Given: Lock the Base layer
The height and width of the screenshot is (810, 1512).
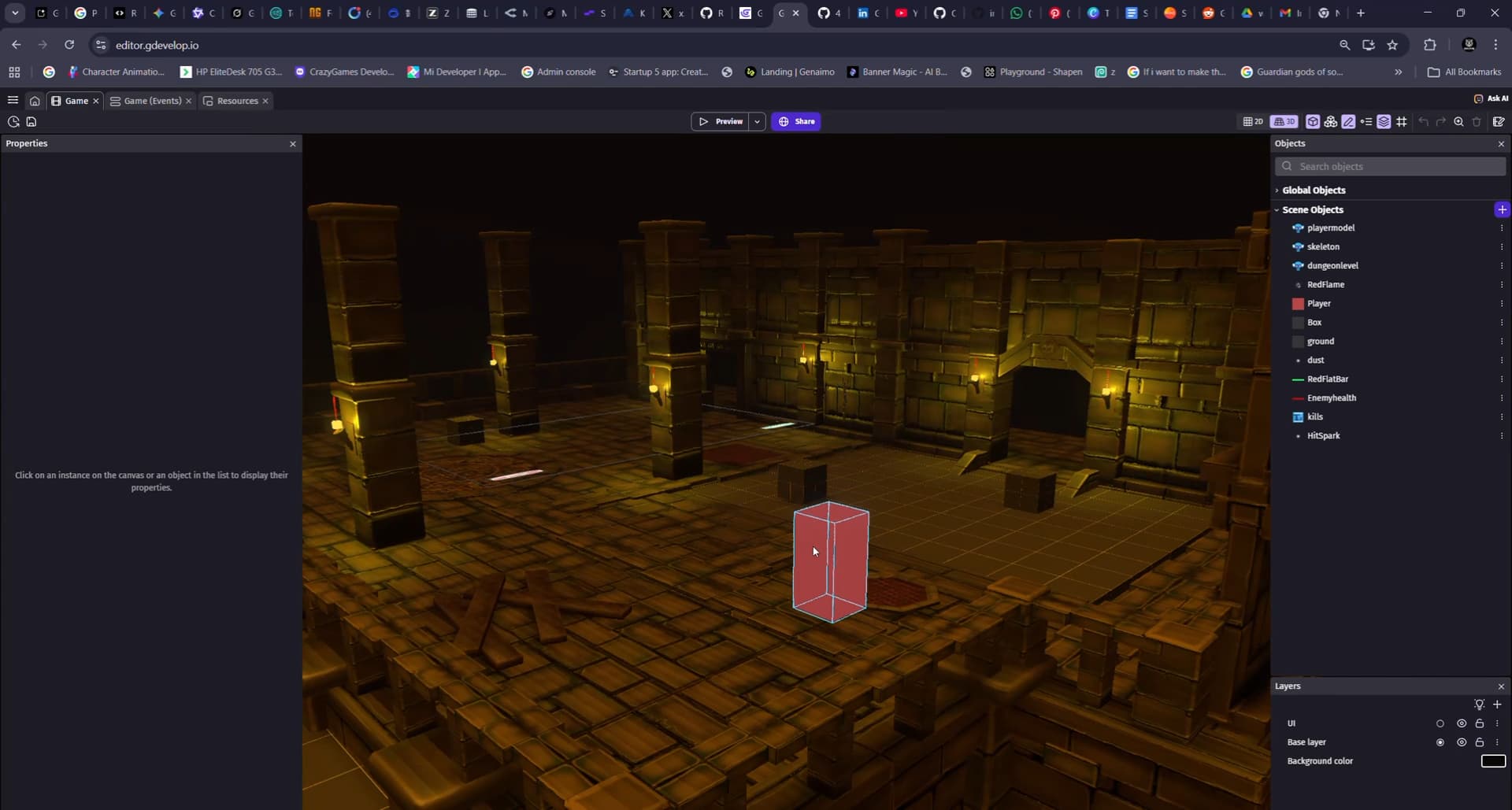Looking at the screenshot, I should [x=1480, y=742].
